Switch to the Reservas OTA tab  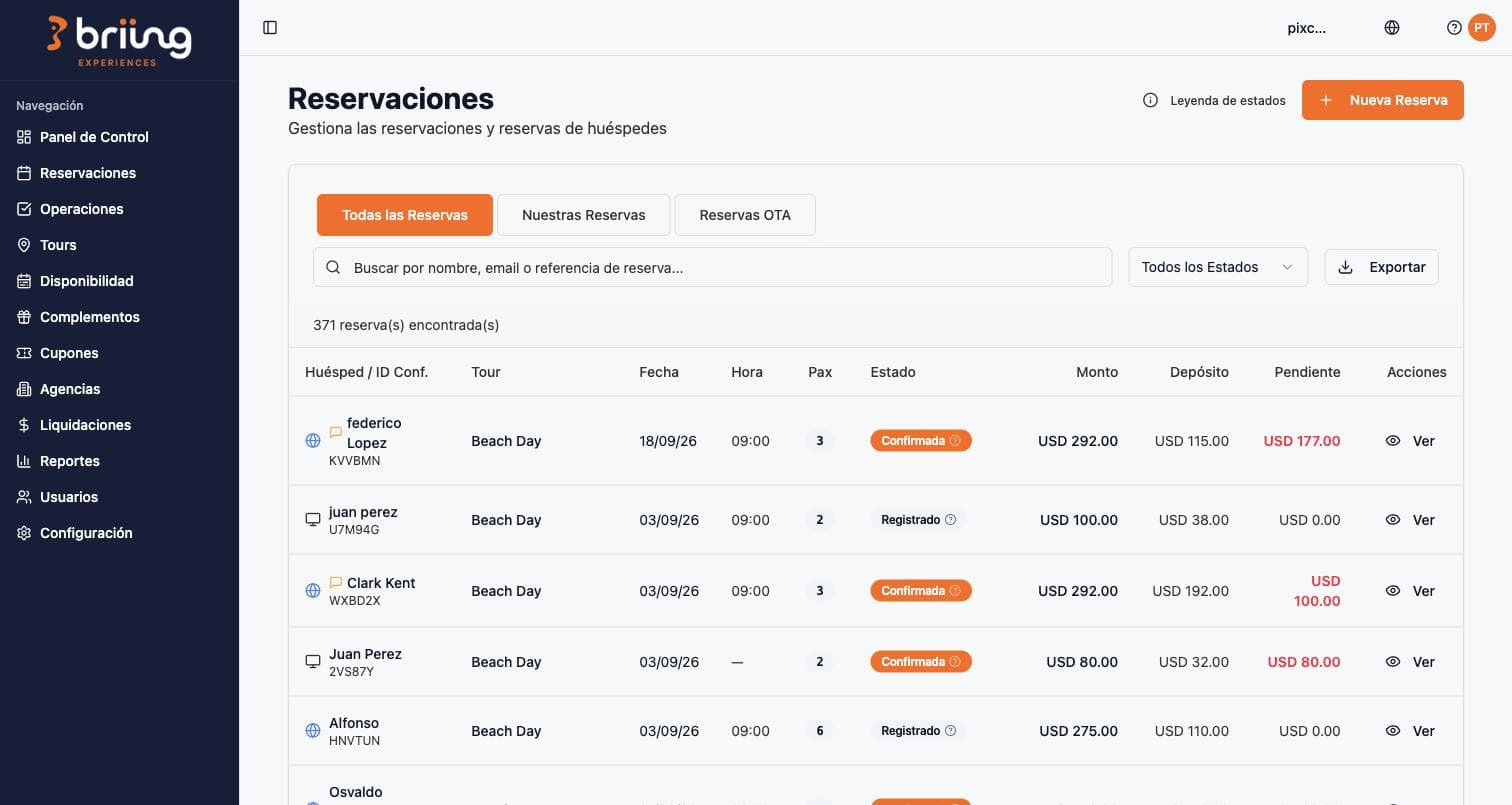[745, 215]
